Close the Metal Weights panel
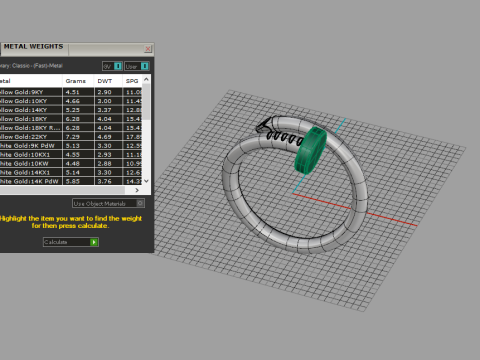This screenshot has height=360, width=480. pos(148,49)
